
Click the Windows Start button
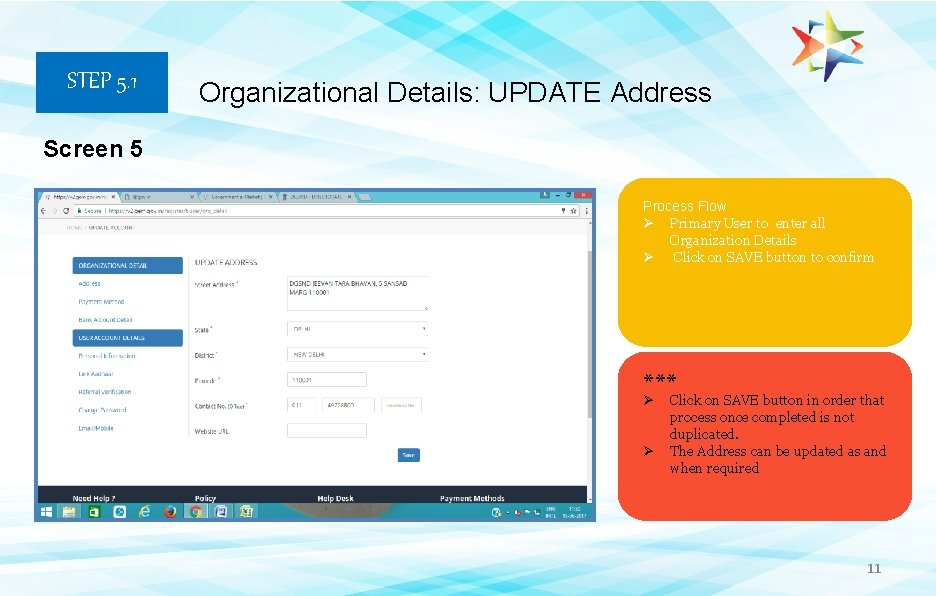point(45,511)
